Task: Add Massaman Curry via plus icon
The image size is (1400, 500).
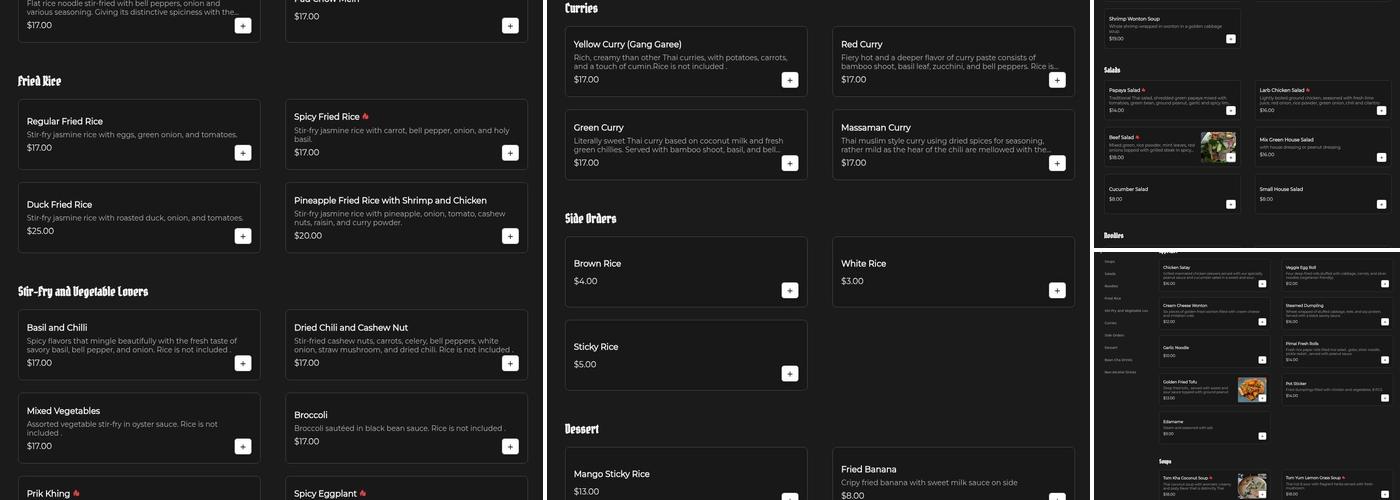Action: click(1057, 163)
